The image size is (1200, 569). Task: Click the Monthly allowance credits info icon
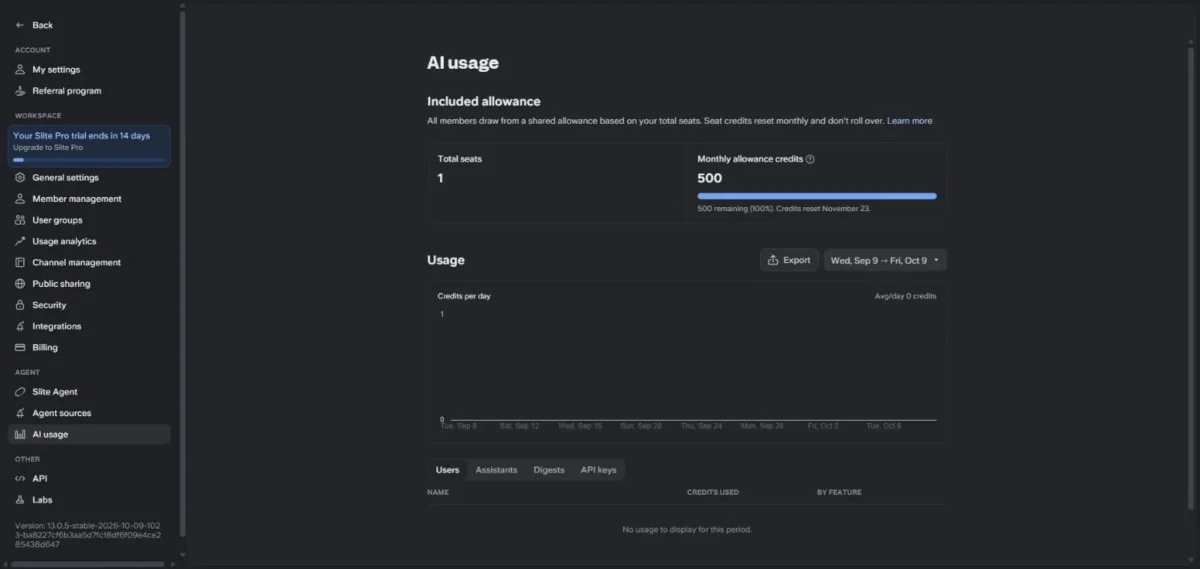810,159
